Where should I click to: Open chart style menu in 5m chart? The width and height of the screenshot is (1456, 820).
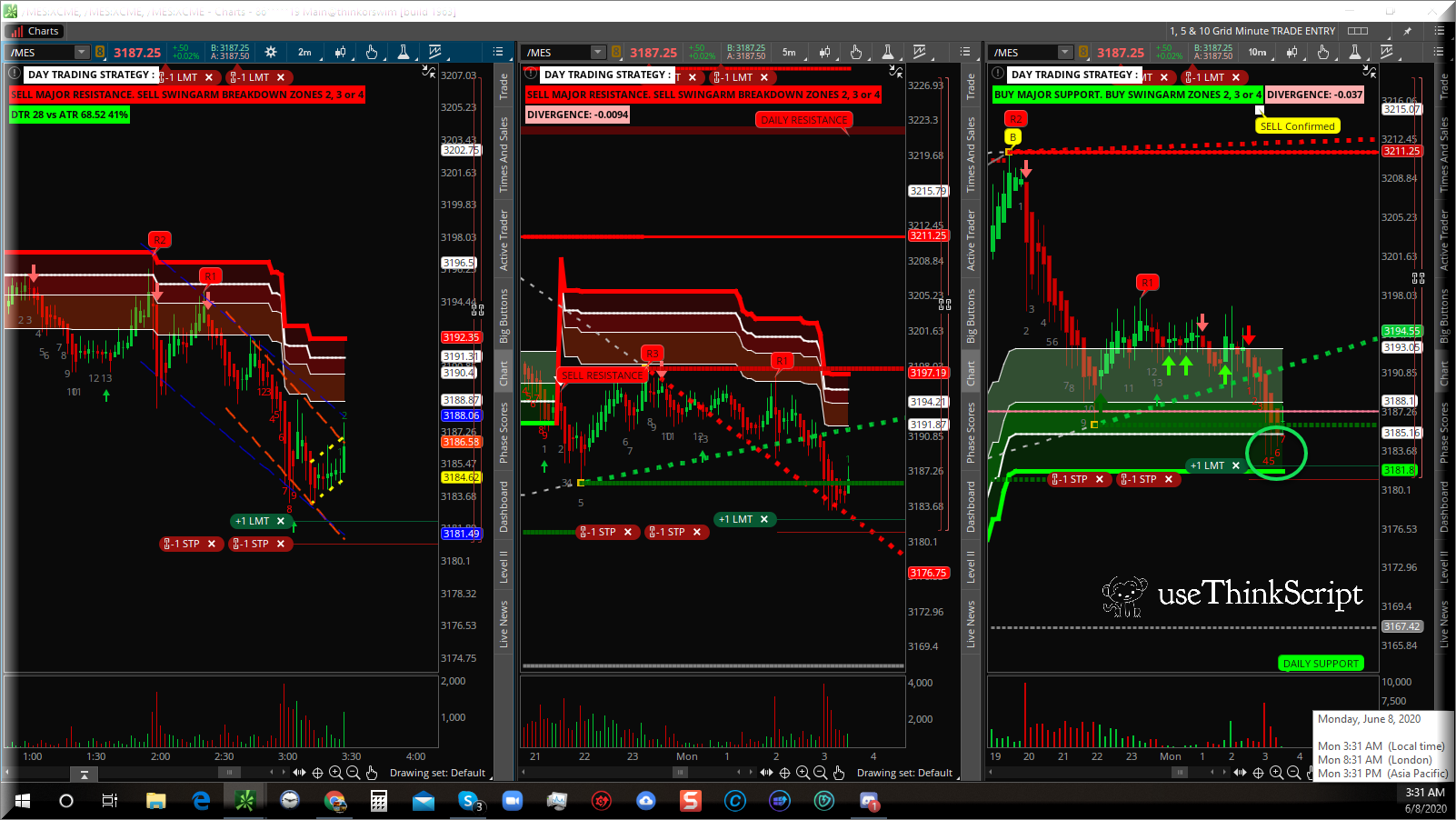click(x=824, y=52)
